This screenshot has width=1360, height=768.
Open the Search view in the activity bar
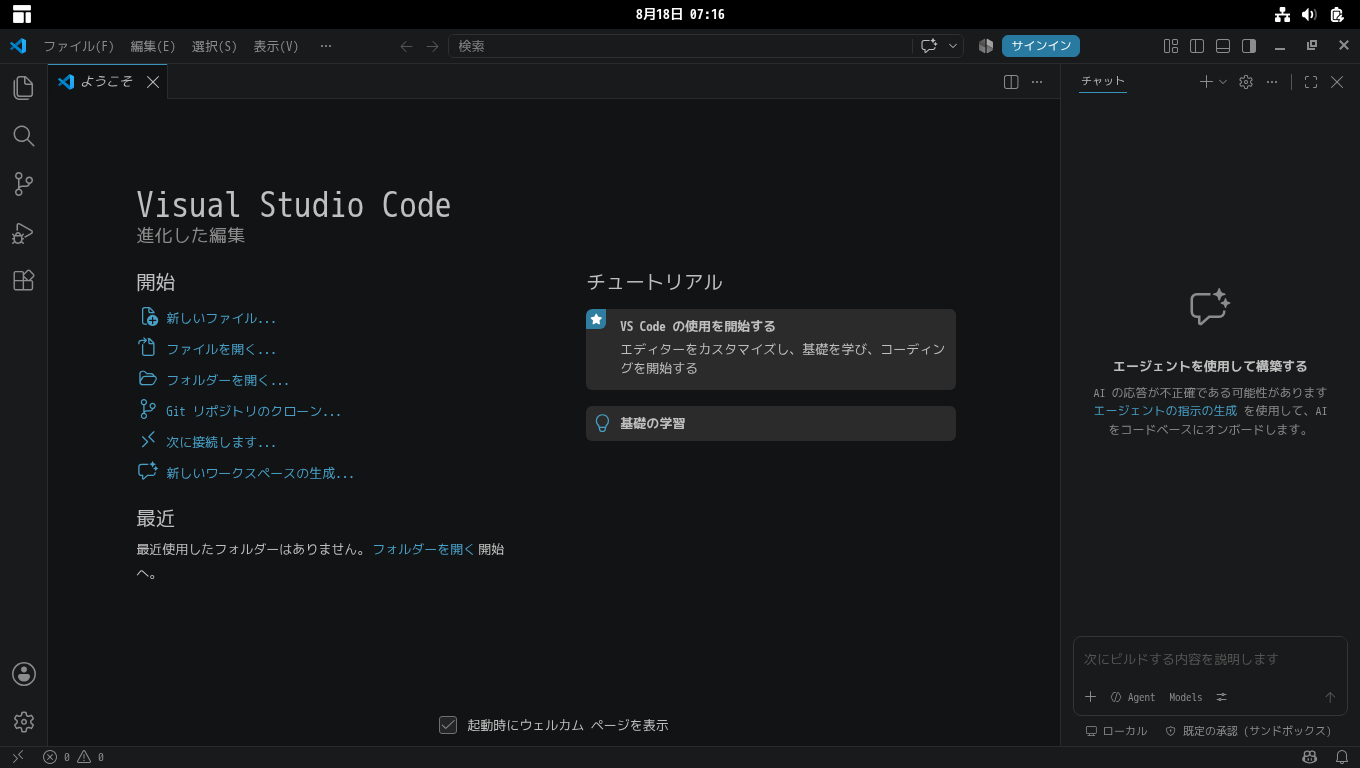24,136
